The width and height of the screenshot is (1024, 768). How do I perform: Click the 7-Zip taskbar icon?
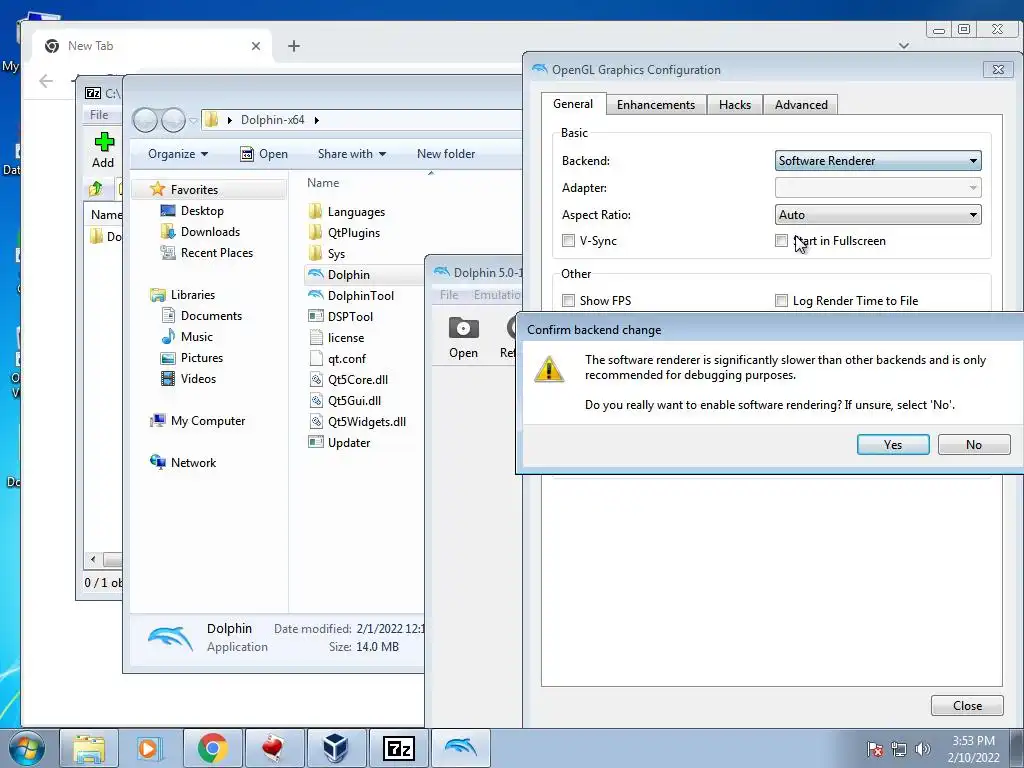pos(398,748)
